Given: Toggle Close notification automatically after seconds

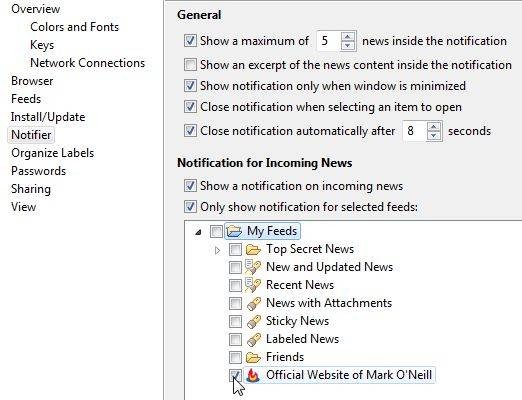Looking at the screenshot, I should point(190,131).
